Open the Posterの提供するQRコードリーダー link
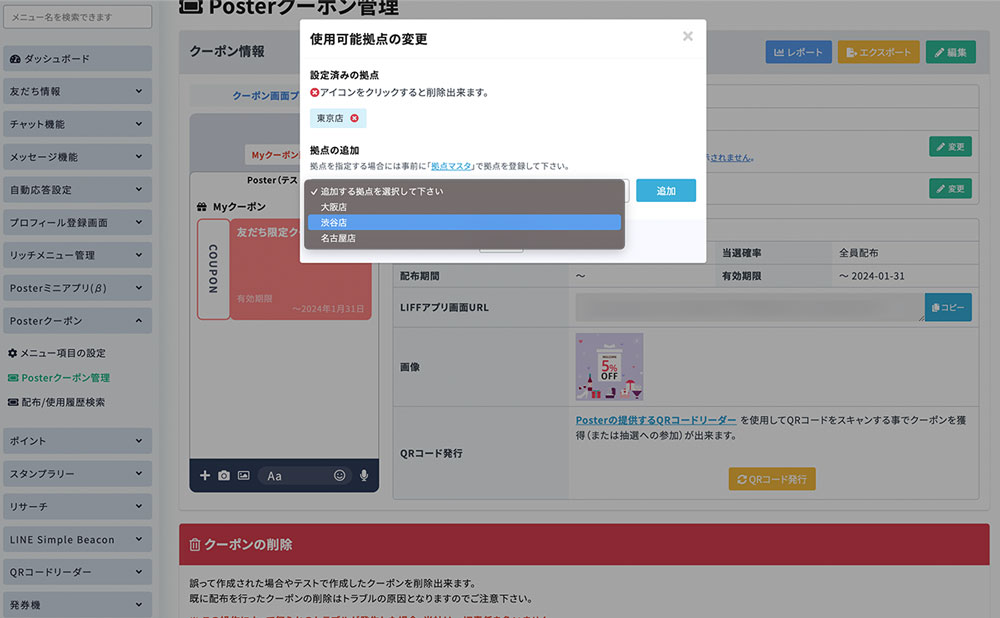Image resolution: width=1000 pixels, height=618 pixels. (x=656, y=420)
